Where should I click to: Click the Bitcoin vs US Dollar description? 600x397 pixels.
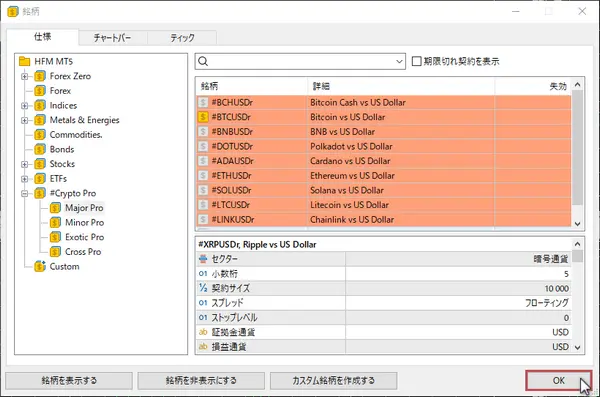[347, 117]
